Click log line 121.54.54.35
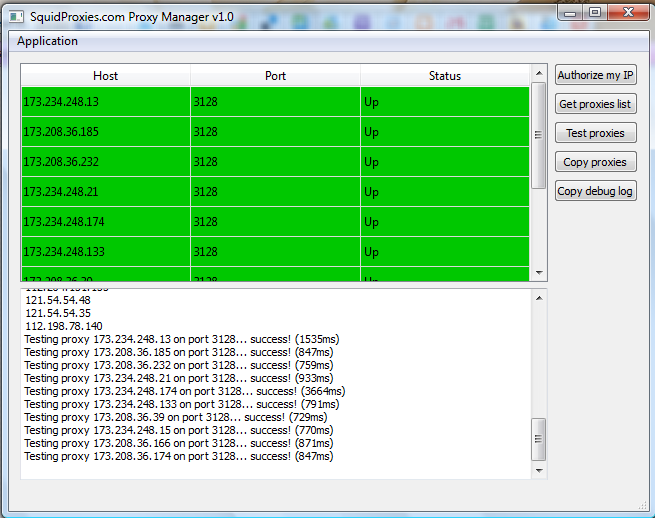This screenshot has height=518, width=655. (58, 313)
